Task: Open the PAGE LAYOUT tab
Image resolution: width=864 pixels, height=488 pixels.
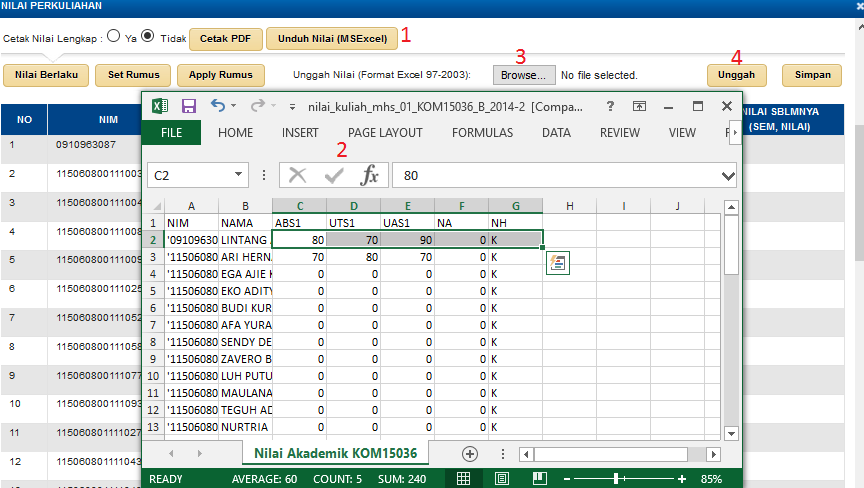Action: 385,133
